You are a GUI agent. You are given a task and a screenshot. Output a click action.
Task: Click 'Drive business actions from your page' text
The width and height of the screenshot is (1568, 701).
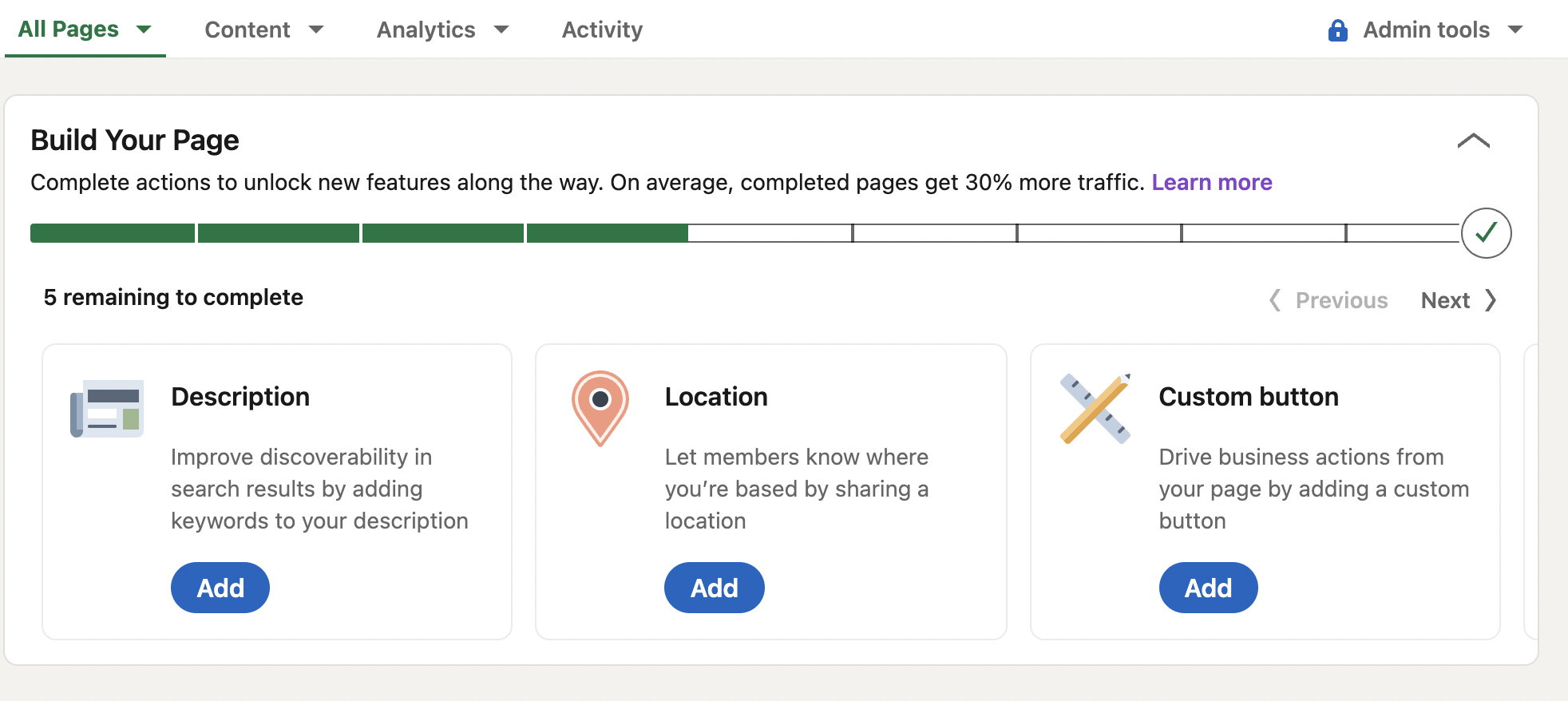coord(1314,489)
